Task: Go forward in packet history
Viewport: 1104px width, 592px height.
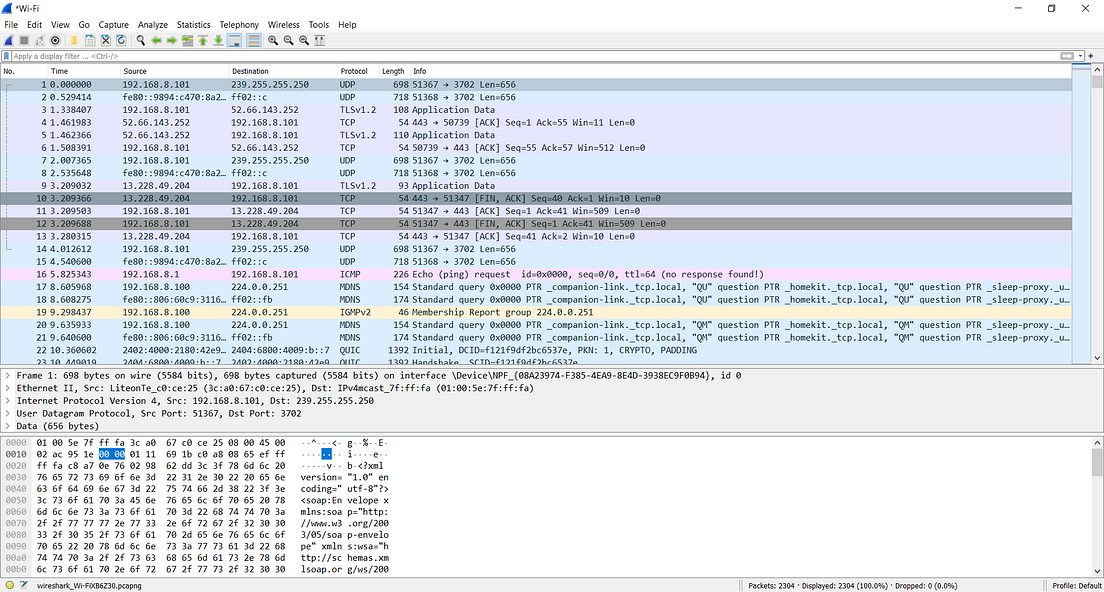Action: (172, 41)
